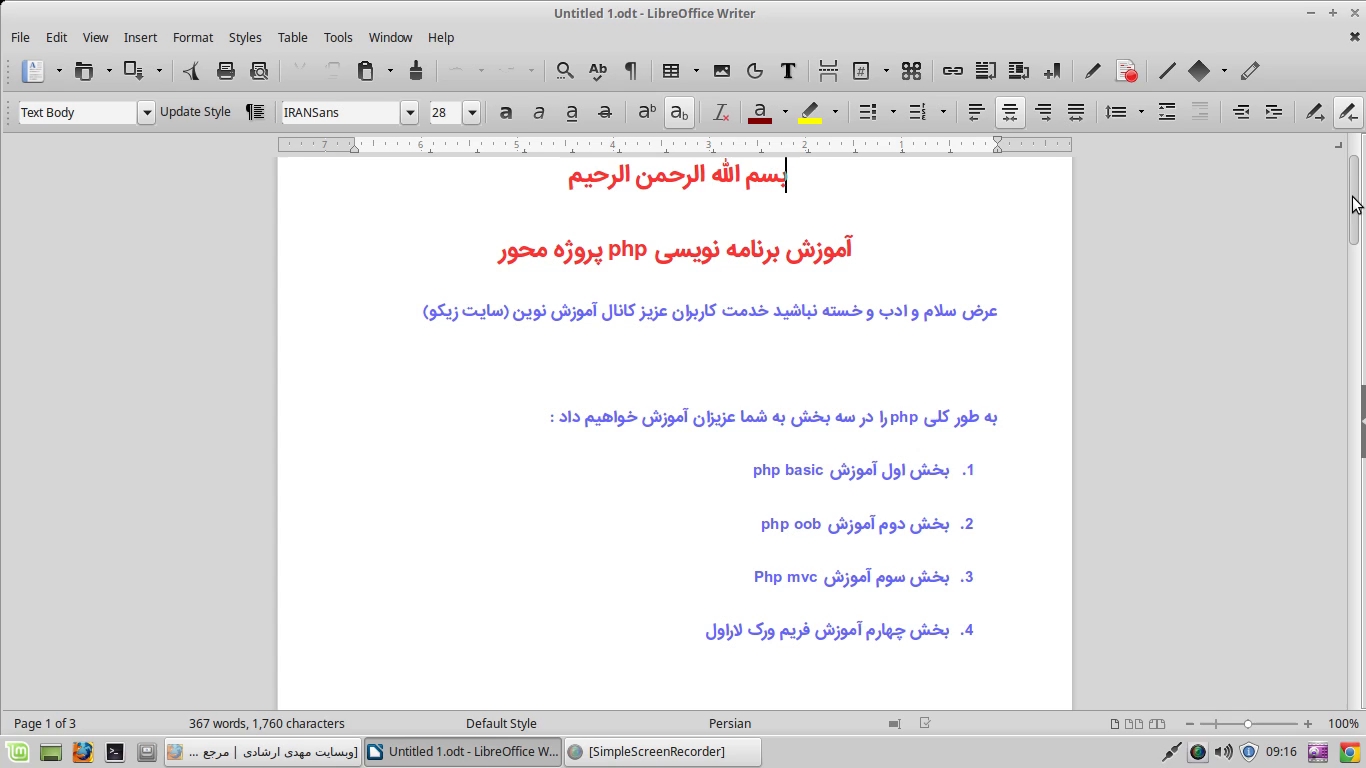Click the Insert Text Box icon
This screenshot has width=1366, height=768.
tap(788, 71)
